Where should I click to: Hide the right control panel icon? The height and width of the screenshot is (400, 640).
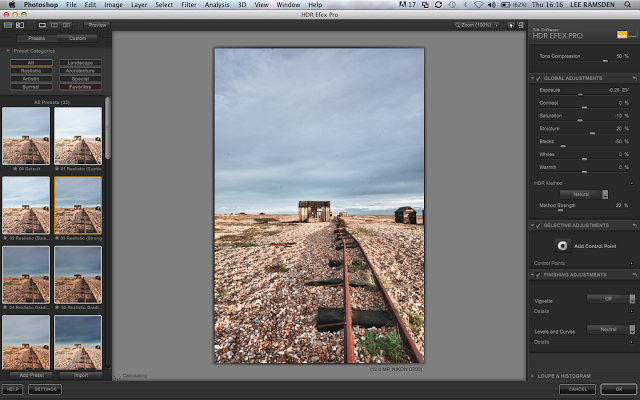tap(521, 25)
